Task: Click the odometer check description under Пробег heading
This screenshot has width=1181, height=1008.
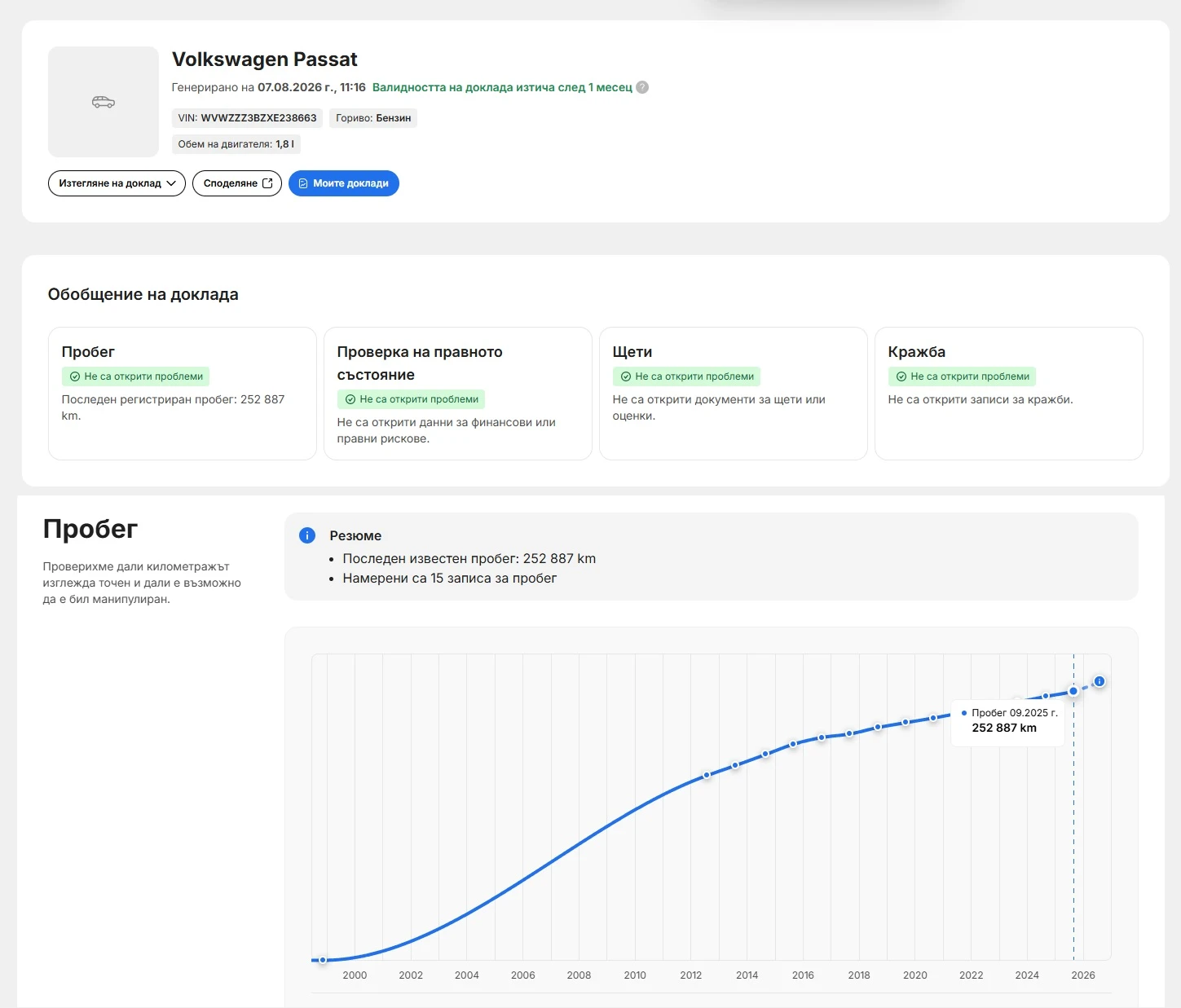Action: 142,583
